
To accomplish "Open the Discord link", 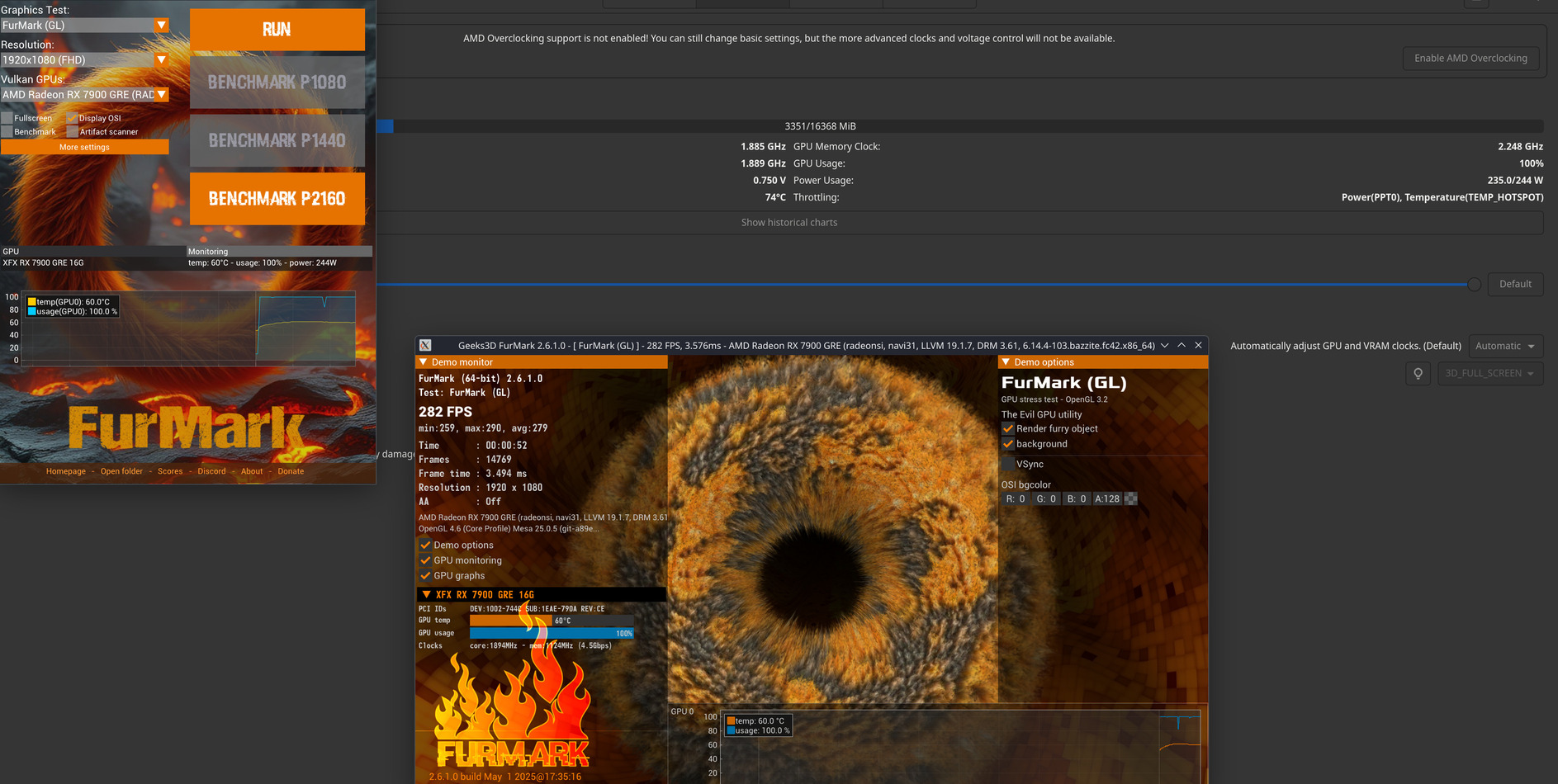I will pos(211,471).
